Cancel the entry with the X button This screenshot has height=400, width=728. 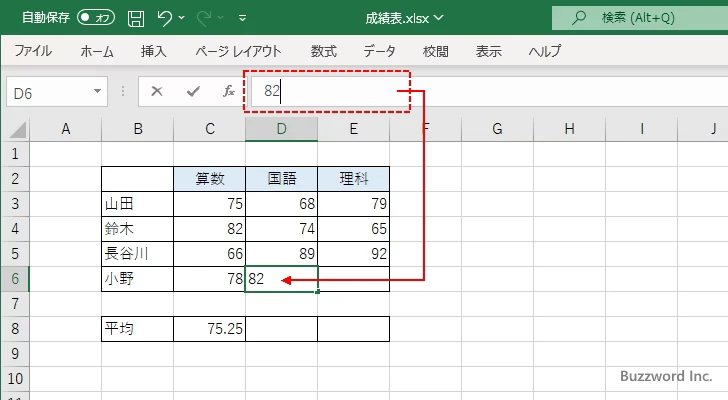(156, 91)
